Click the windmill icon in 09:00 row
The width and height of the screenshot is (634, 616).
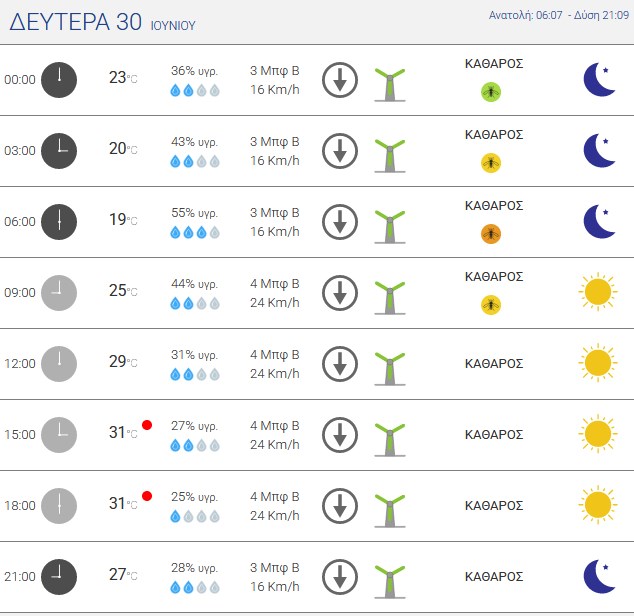point(390,298)
